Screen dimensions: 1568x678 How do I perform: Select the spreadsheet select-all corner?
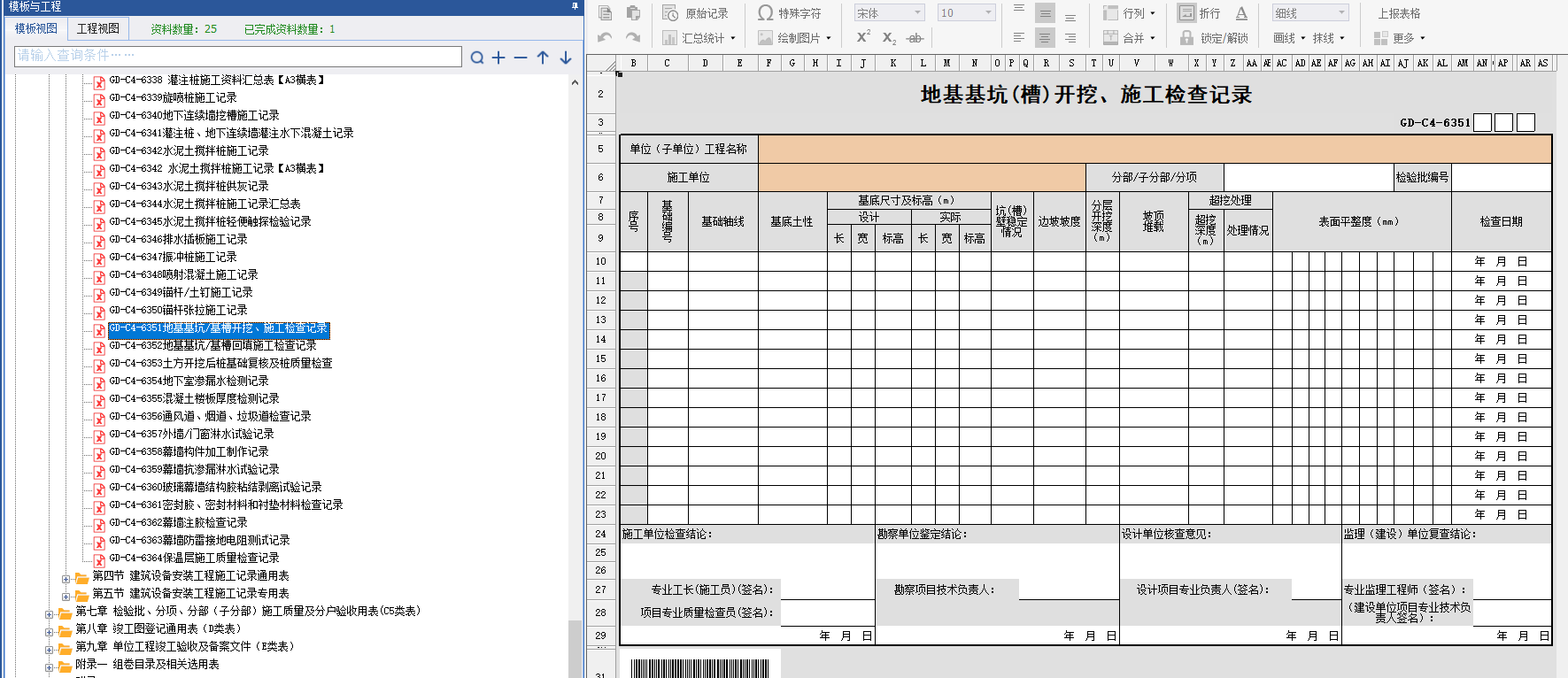(601, 64)
